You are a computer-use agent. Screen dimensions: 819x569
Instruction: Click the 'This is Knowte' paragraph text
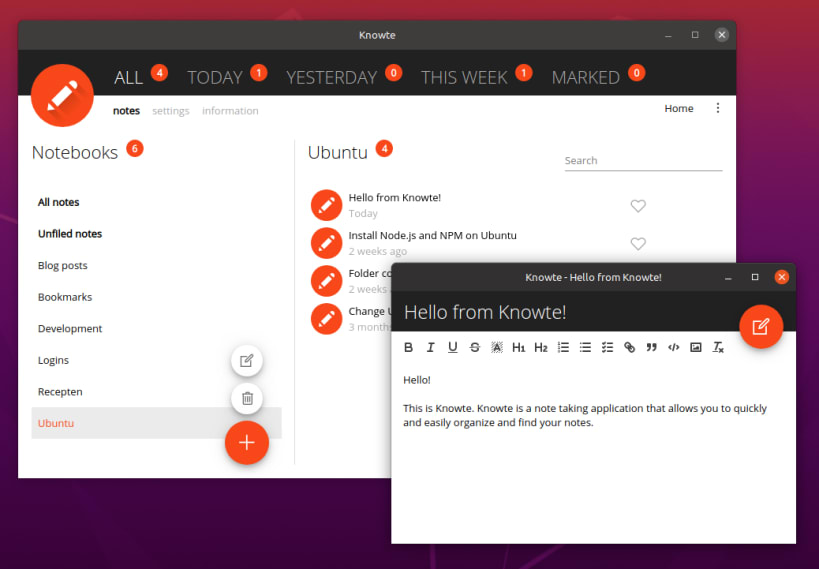585,415
